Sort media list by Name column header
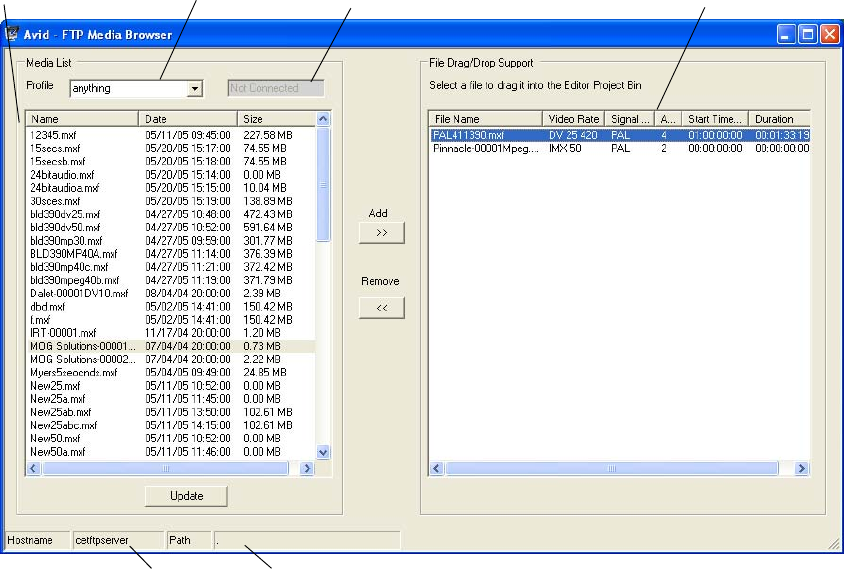This screenshot has height=569, width=844. pyautogui.click(x=82, y=119)
